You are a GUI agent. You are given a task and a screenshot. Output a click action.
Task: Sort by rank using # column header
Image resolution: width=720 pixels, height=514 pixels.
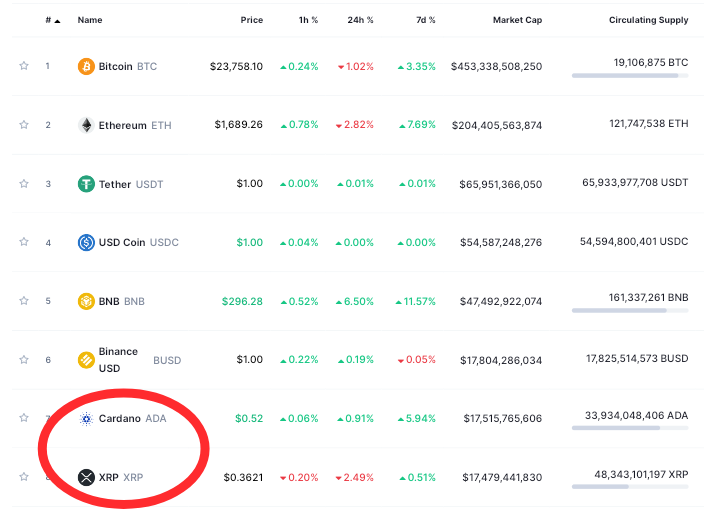(51, 20)
